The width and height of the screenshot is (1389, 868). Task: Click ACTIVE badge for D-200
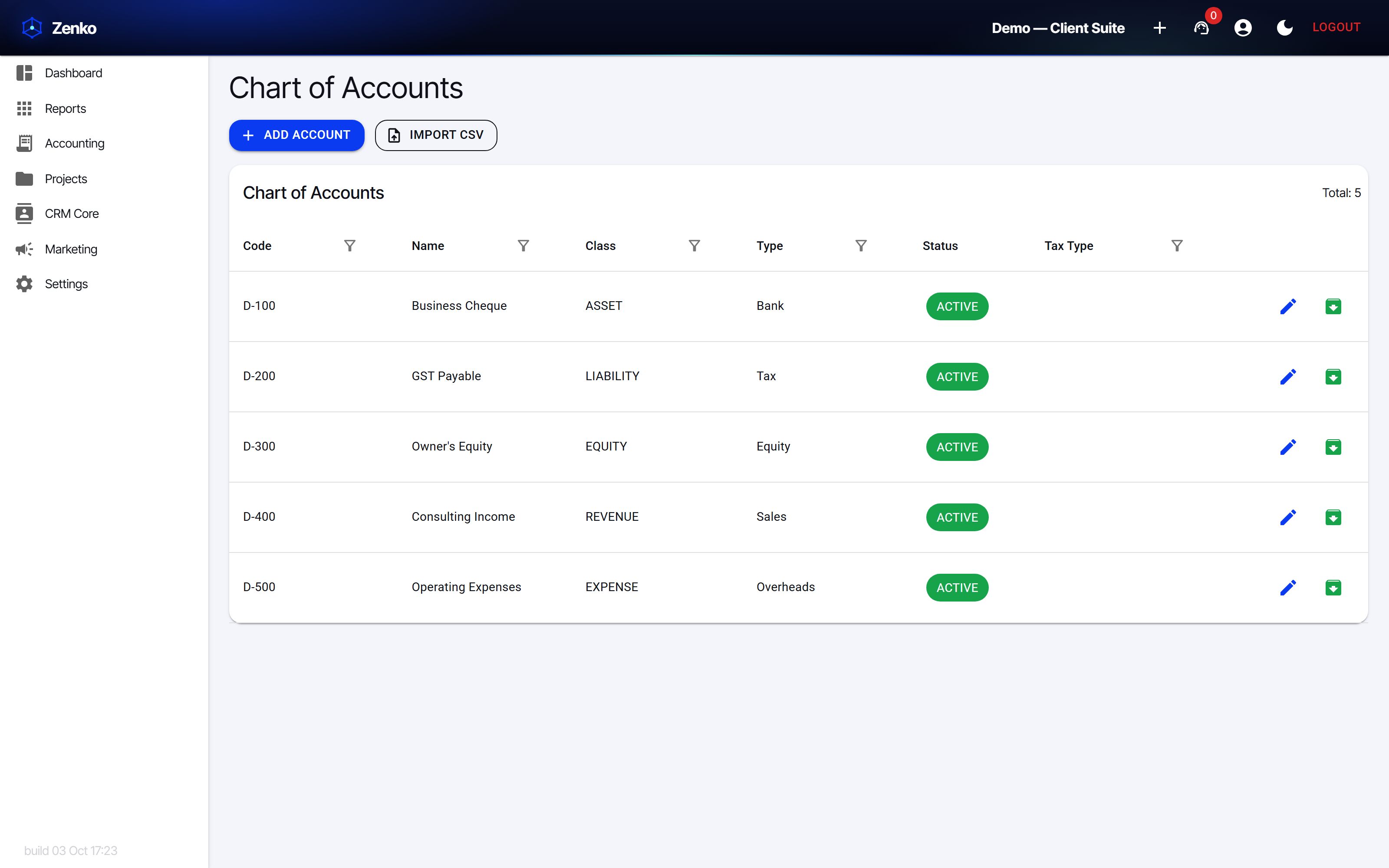pyautogui.click(x=957, y=377)
